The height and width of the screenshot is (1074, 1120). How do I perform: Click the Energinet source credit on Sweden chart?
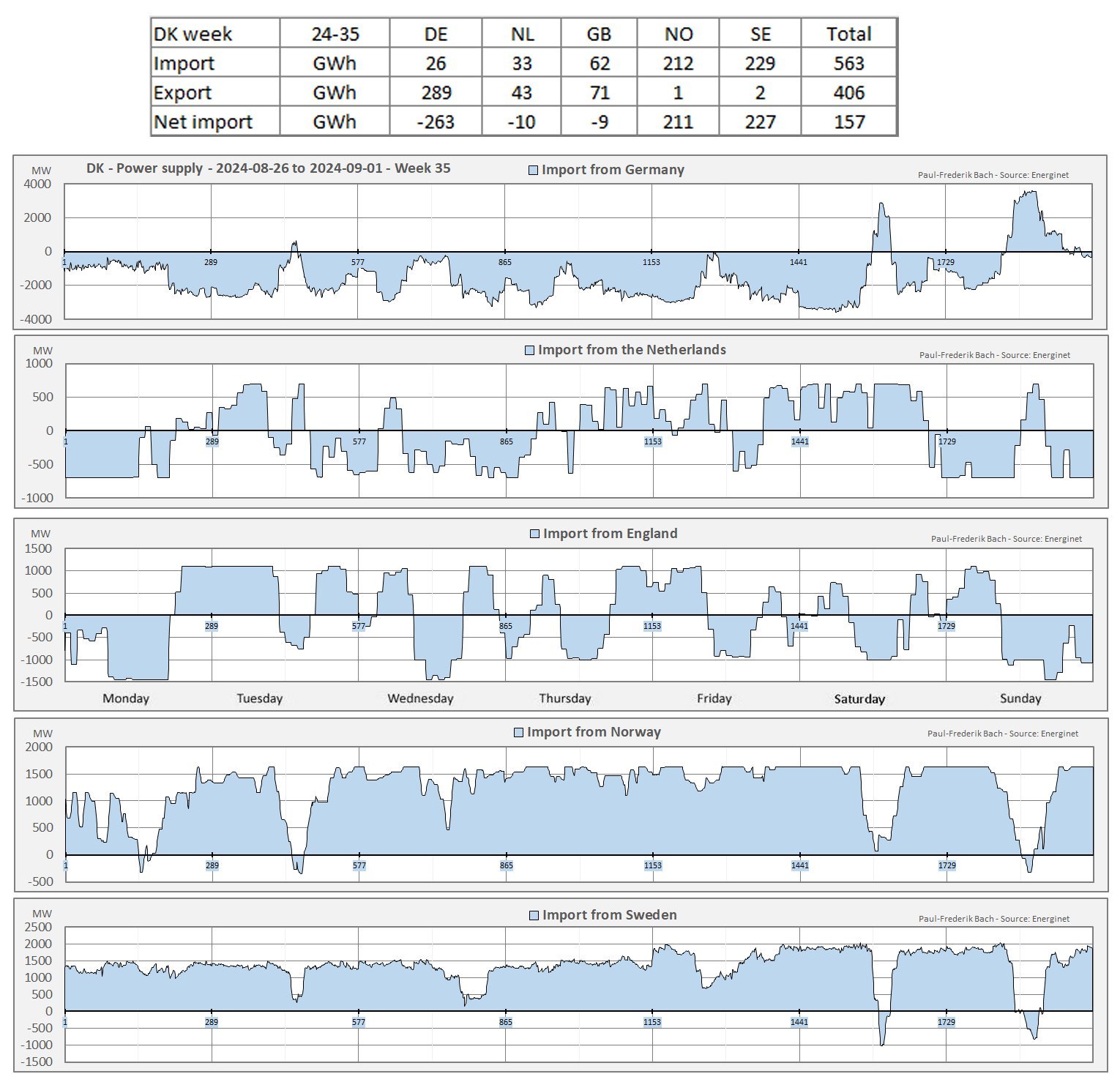point(993,919)
